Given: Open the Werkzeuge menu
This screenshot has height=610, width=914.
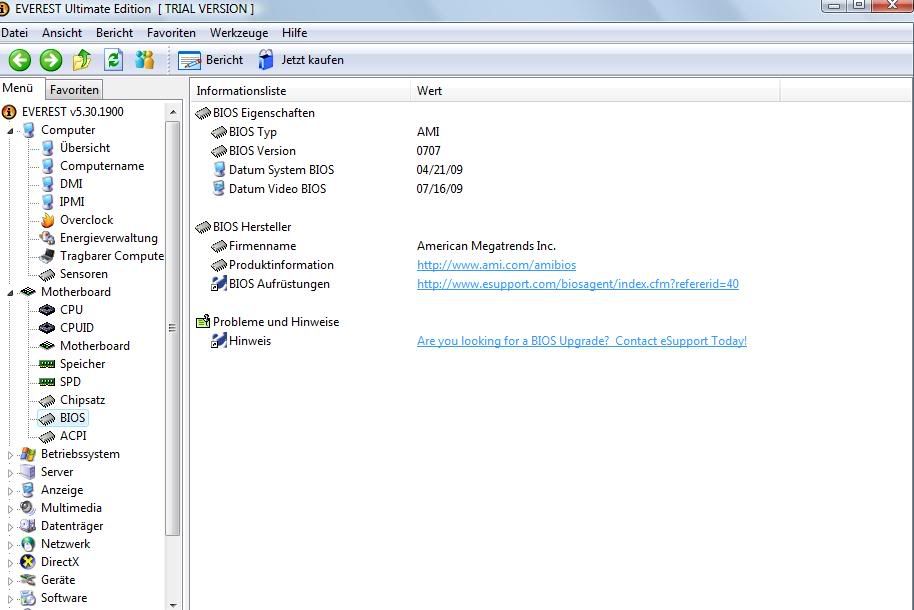Looking at the screenshot, I should click(239, 33).
